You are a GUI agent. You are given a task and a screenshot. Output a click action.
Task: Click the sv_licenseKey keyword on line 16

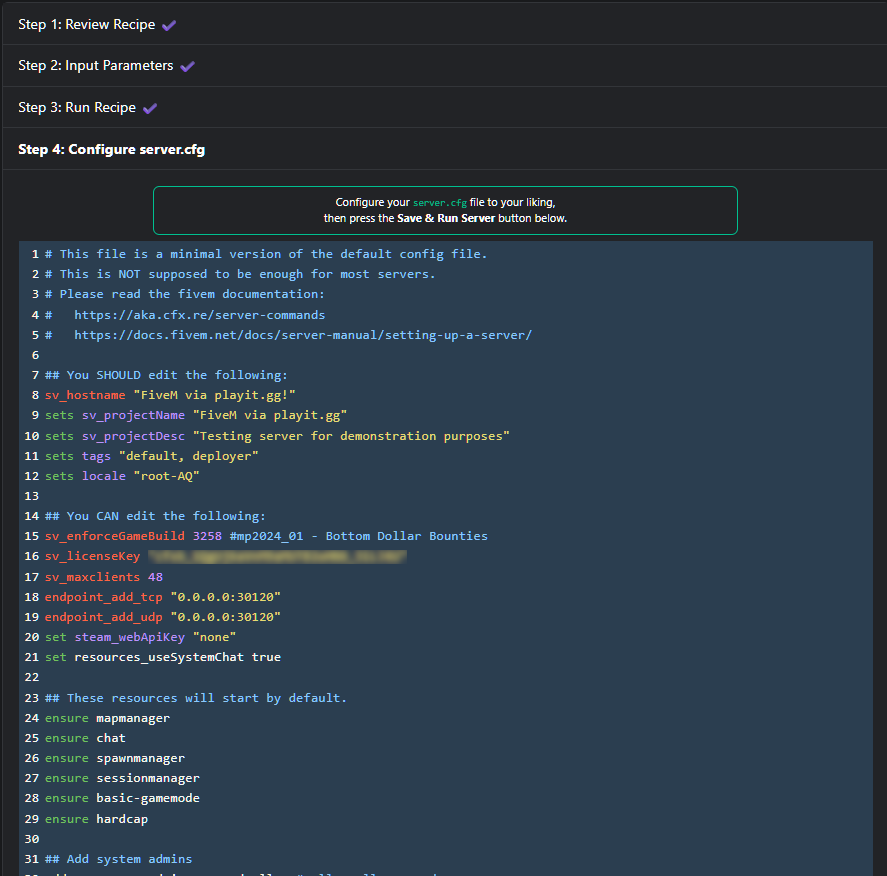point(93,556)
